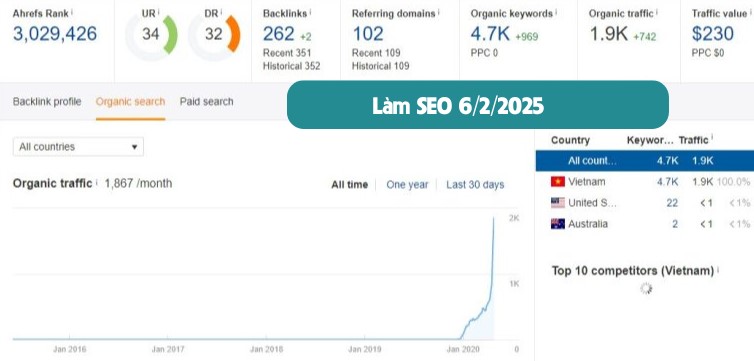Click the United States flag icon
This screenshot has height=361, width=754.
(558, 203)
